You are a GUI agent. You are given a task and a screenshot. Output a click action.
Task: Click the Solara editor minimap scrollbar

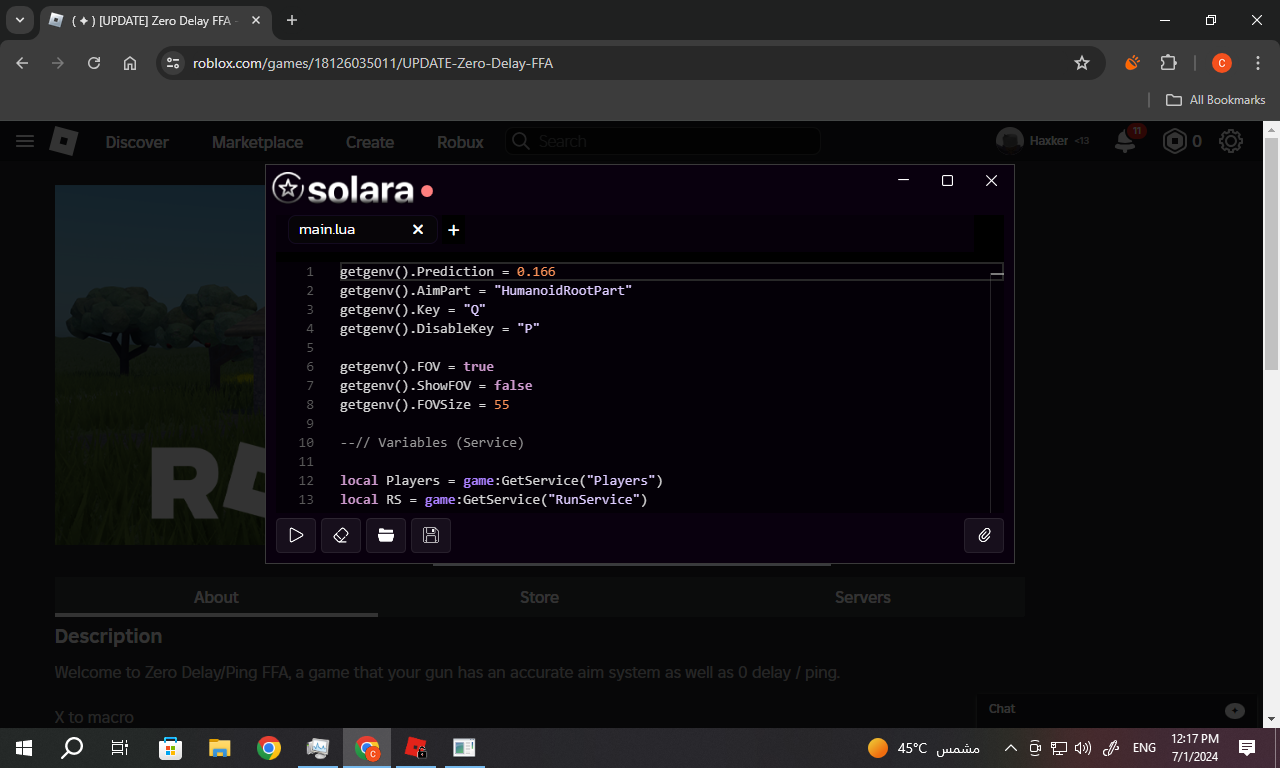coord(997,388)
